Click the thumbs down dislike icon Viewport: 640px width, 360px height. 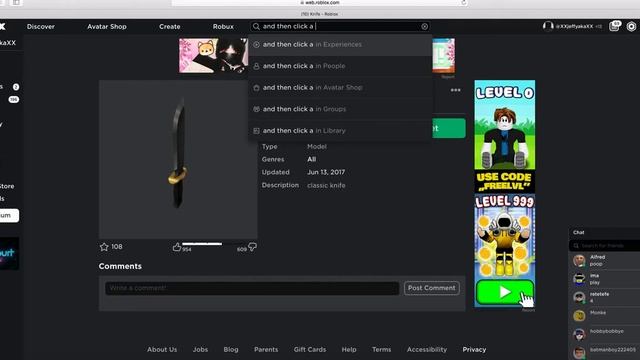tap(252, 247)
